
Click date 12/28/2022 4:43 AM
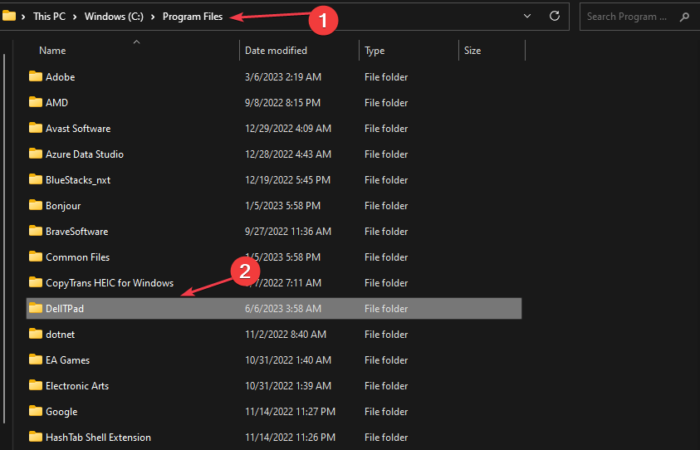tap(288, 154)
